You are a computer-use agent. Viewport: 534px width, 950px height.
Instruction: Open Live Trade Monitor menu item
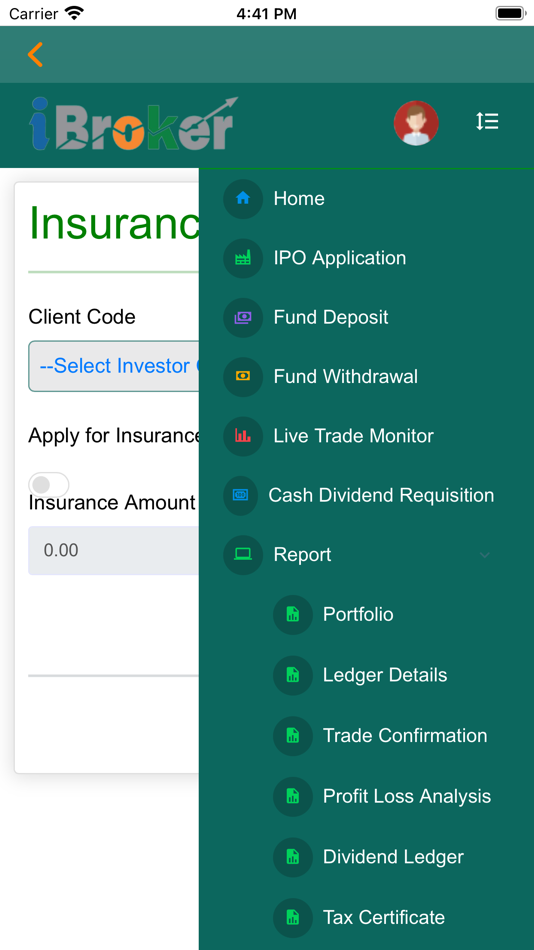[354, 436]
